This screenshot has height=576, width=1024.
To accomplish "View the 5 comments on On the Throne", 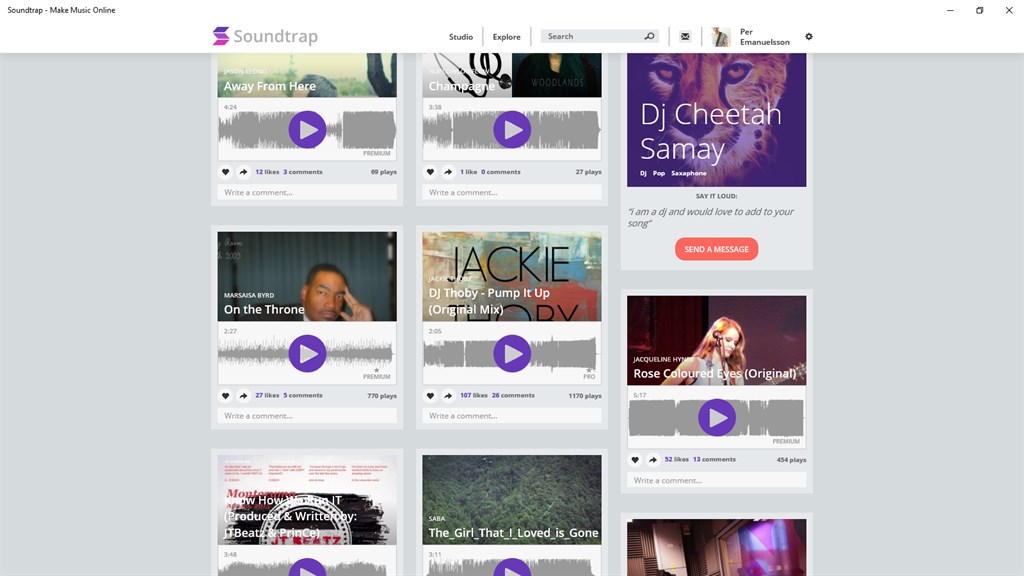I will click(303, 395).
